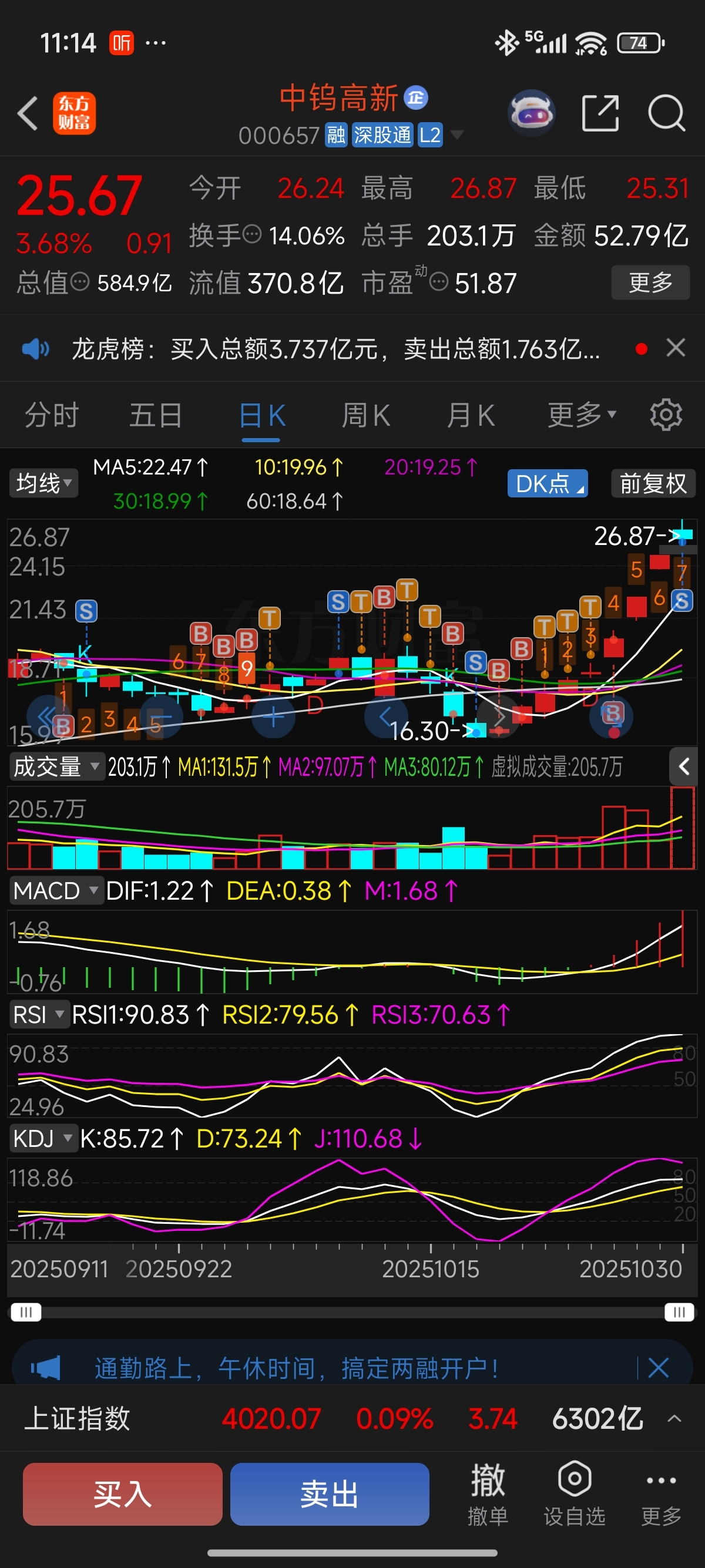This screenshot has height=1568, width=705.
Task: Change the 前复权 adjustment mode
Action: pyautogui.click(x=653, y=483)
